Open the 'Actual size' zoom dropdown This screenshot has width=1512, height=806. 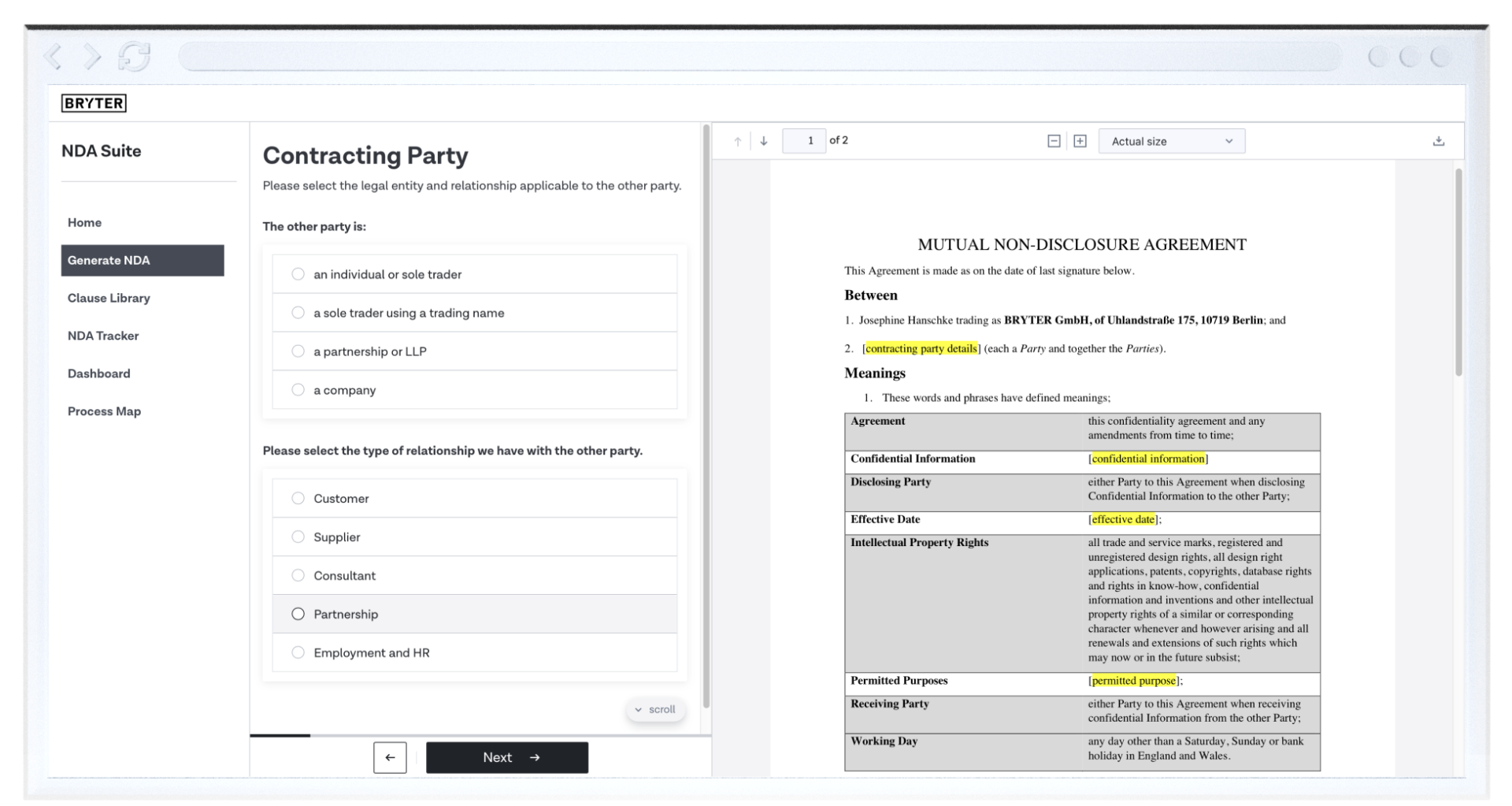pyautogui.click(x=1172, y=141)
